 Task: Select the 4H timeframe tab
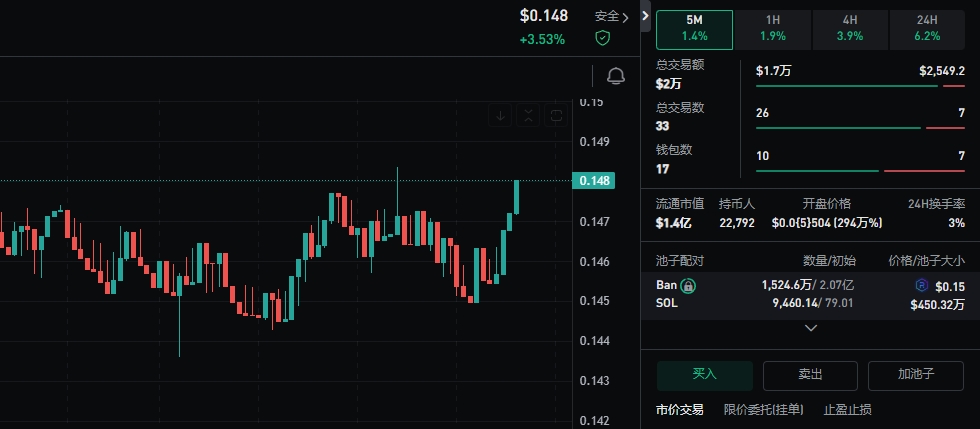point(850,29)
